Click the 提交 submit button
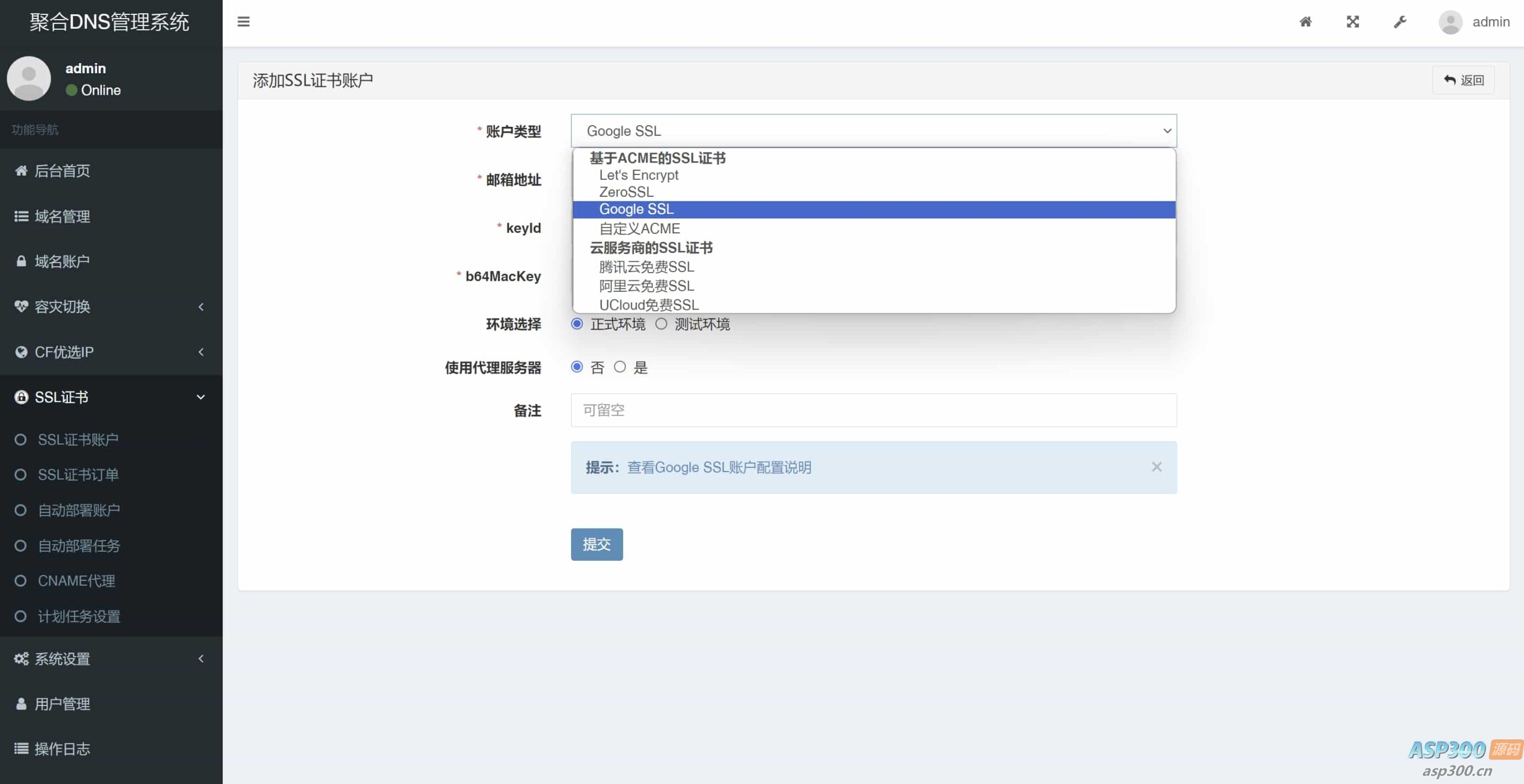1524x784 pixels. [x=597, y=544]
